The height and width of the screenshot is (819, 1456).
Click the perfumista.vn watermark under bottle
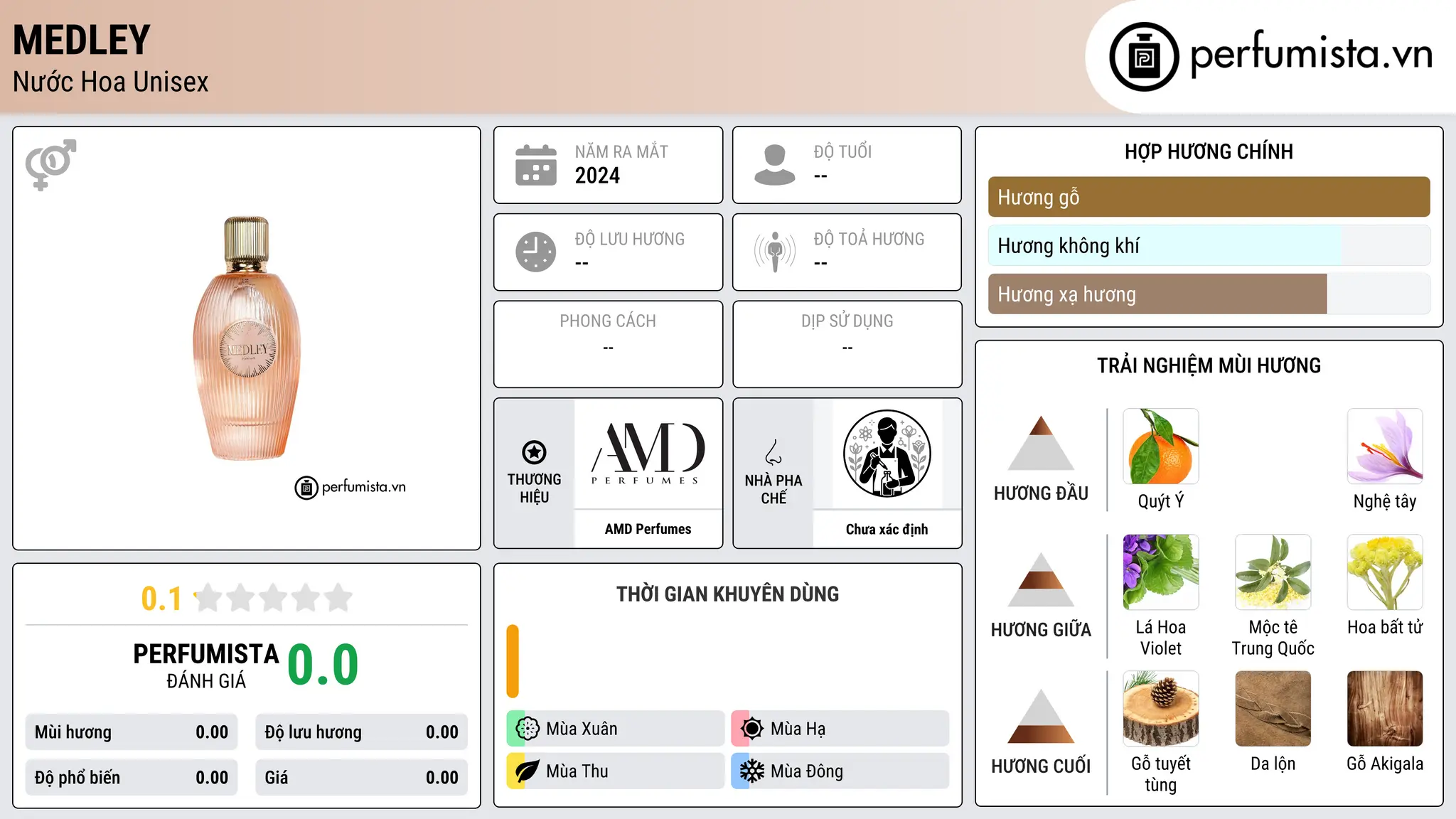tap(350, 487)
